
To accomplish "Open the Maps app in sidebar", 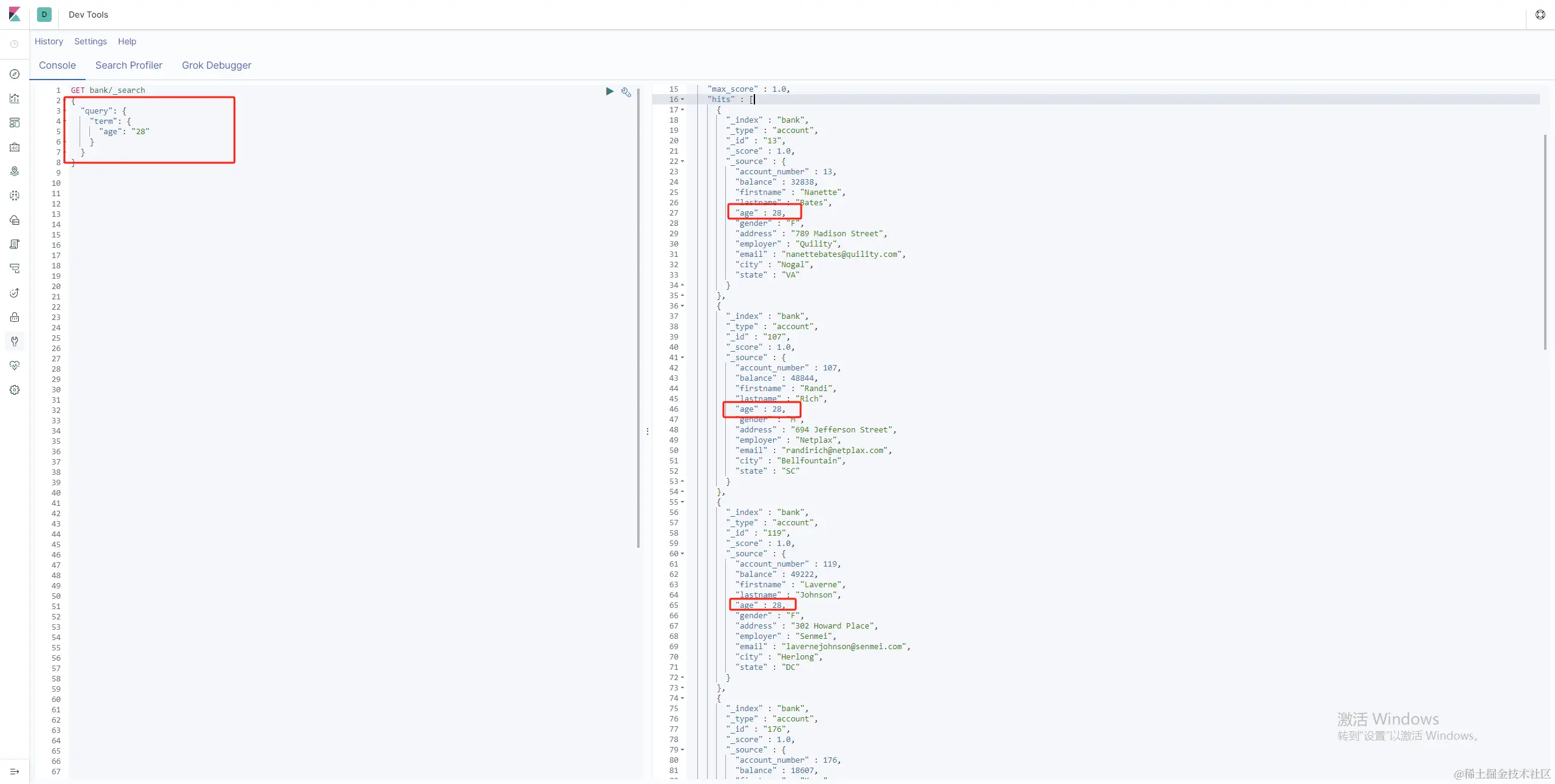I will click(15, 171).
